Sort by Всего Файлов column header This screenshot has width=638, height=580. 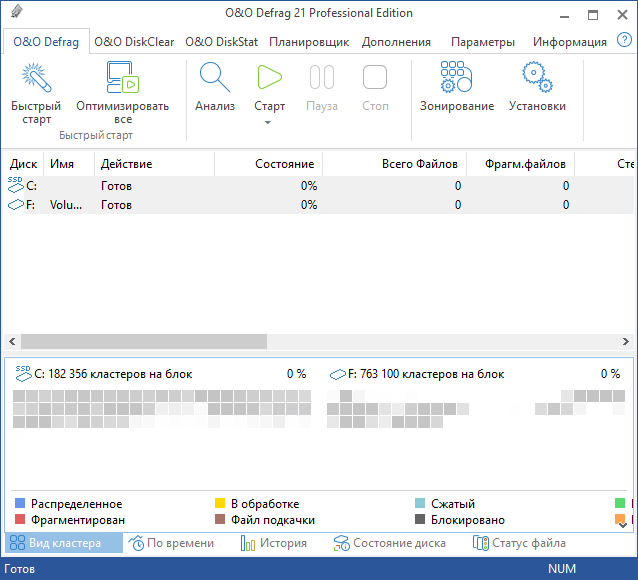coord(395,164)
